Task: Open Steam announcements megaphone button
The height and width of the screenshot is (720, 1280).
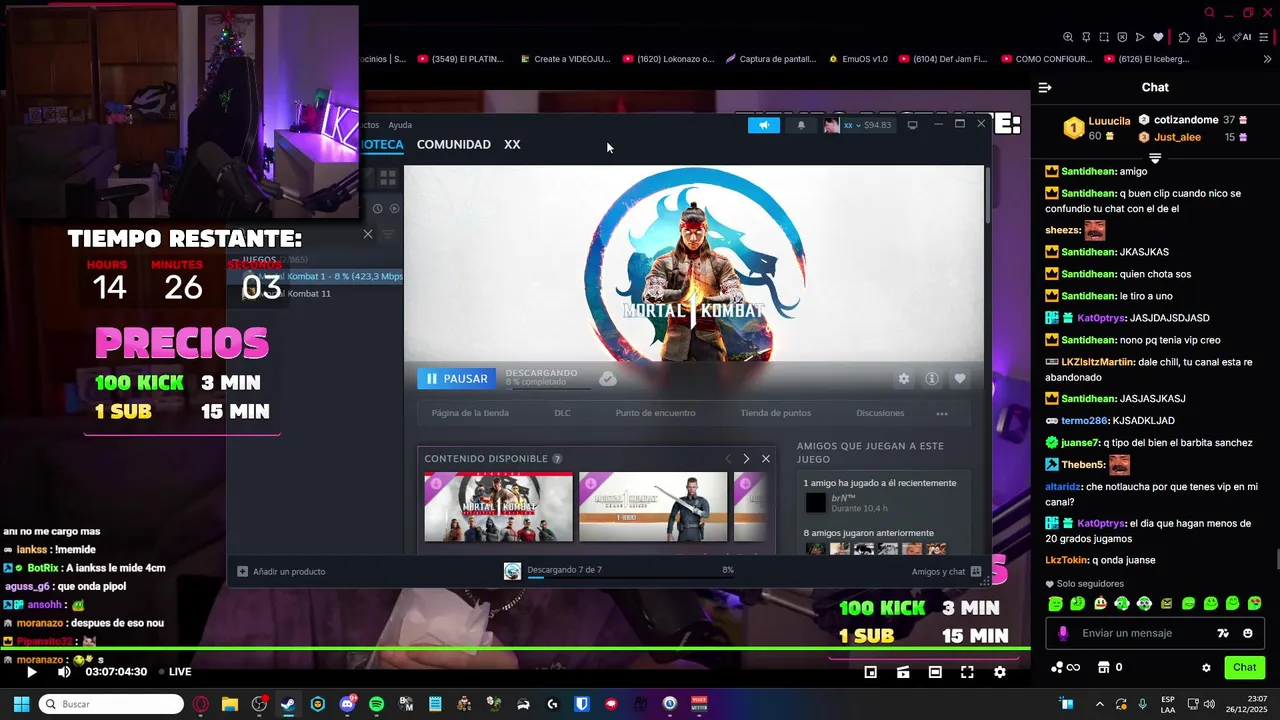Action: [x=764, y=125]
